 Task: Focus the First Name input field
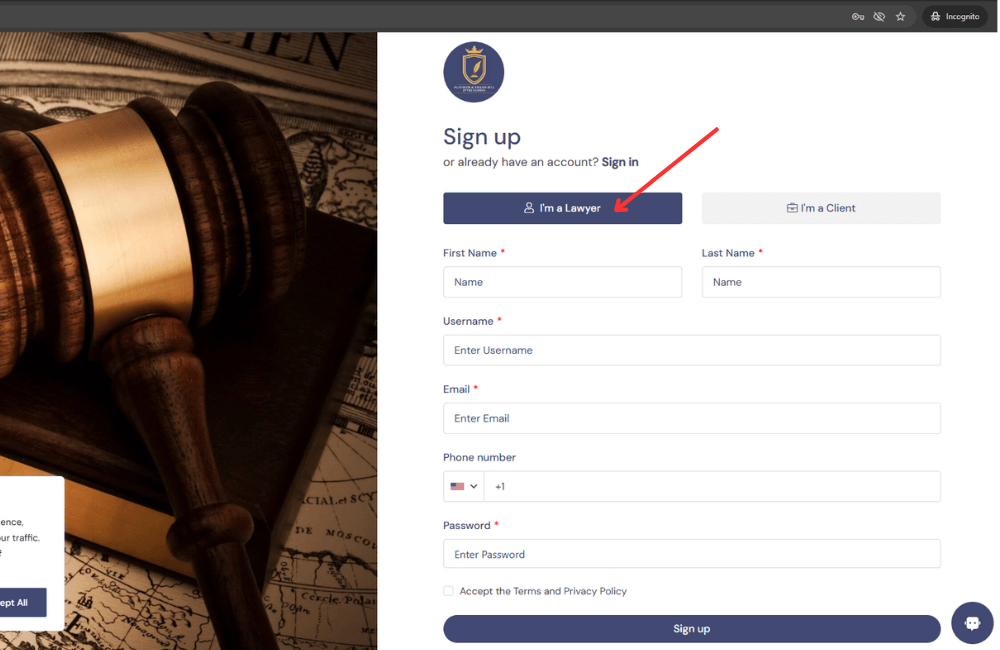tap(562, 282)
